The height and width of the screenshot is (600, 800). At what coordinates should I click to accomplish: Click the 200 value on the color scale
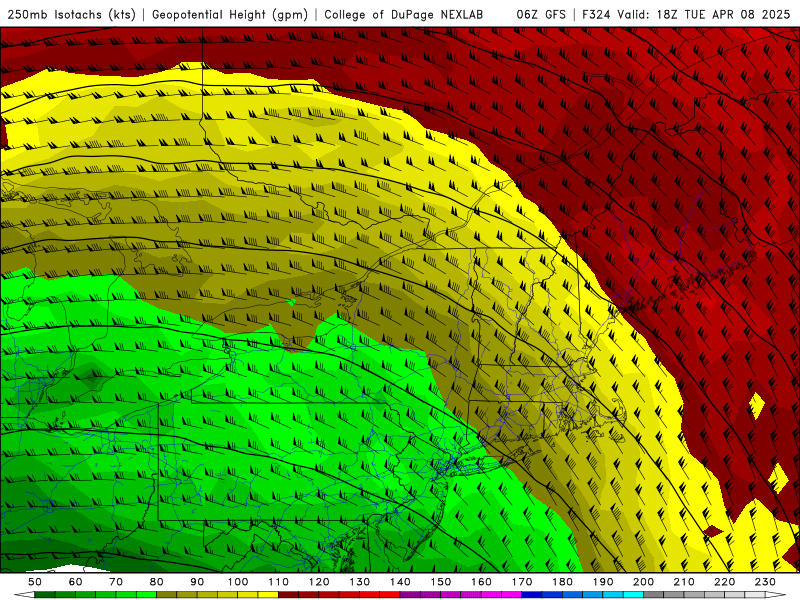pyautogui.click(x=643, y=582)
